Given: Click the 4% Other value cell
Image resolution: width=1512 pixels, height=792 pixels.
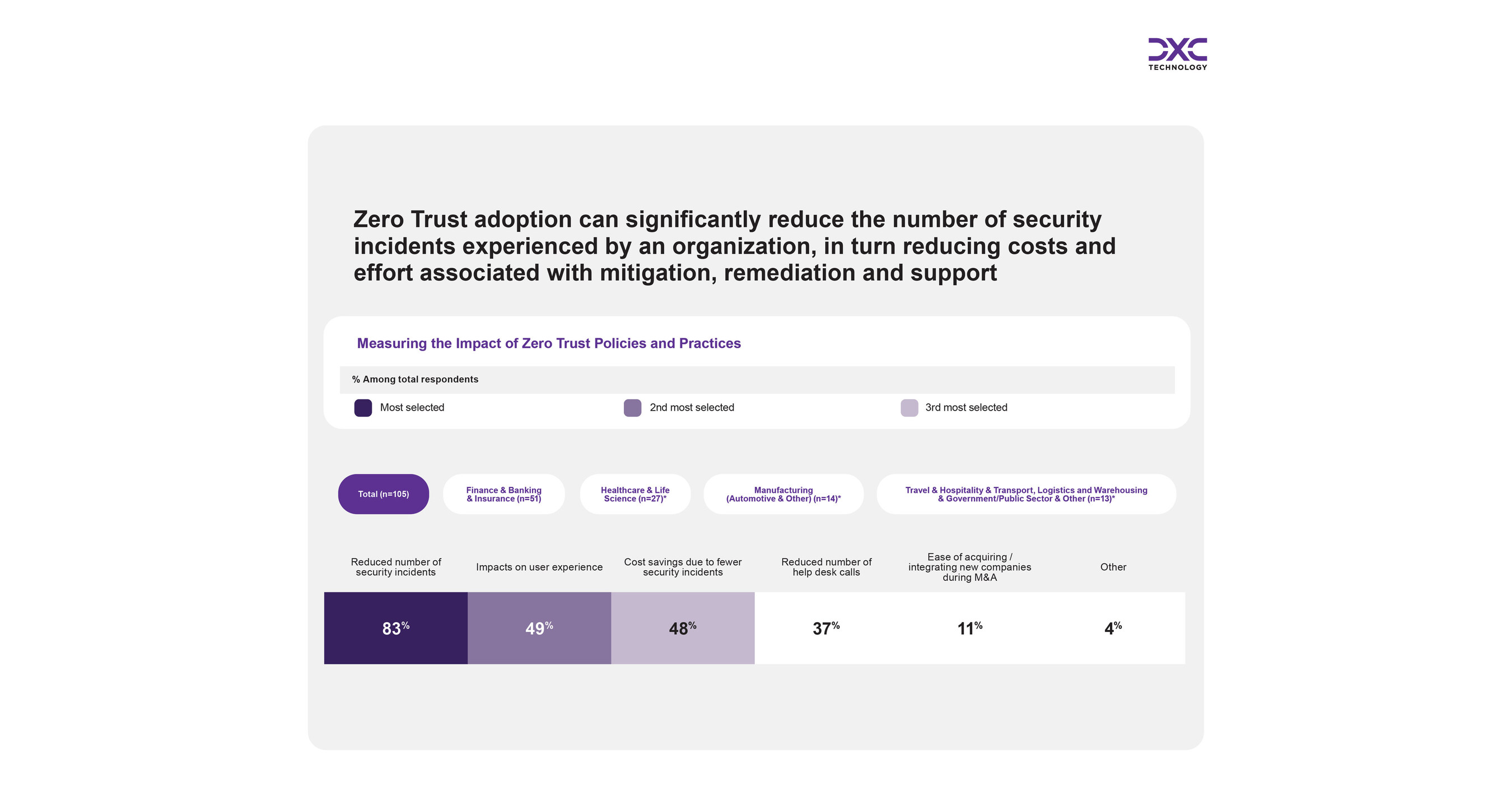Looking at the screenshot, I should tap(1113, 628).
